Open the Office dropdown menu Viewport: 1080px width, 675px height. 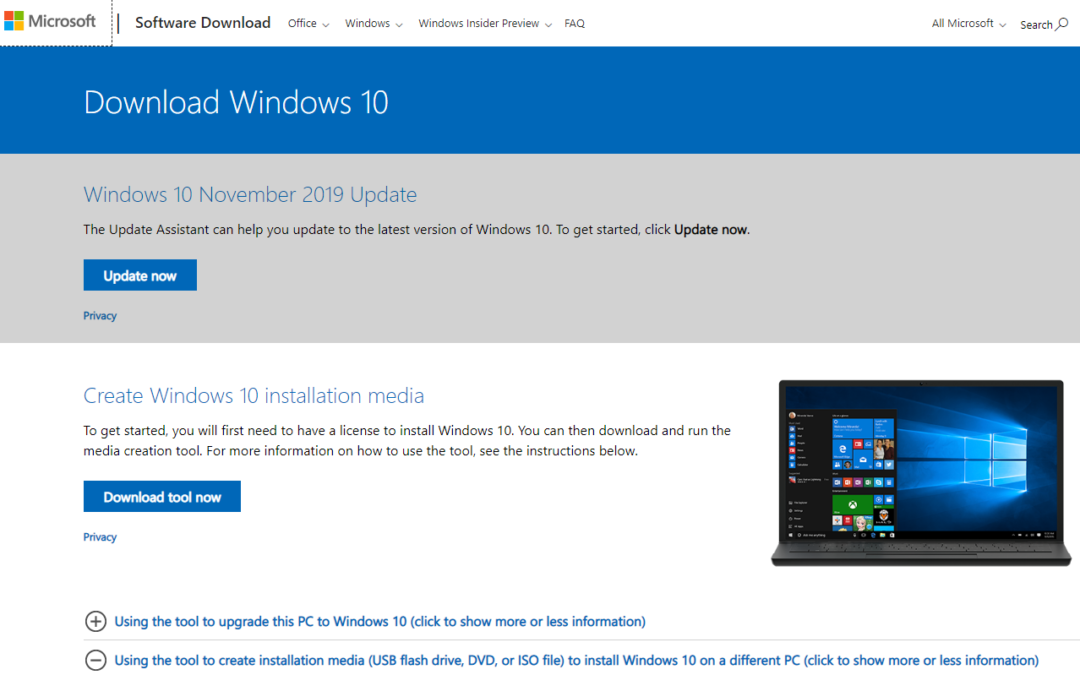tap(308, 24)
